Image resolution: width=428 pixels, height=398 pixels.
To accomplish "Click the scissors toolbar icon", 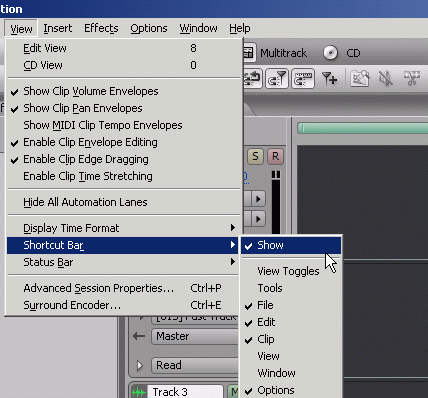I will (x=412, y=79).
